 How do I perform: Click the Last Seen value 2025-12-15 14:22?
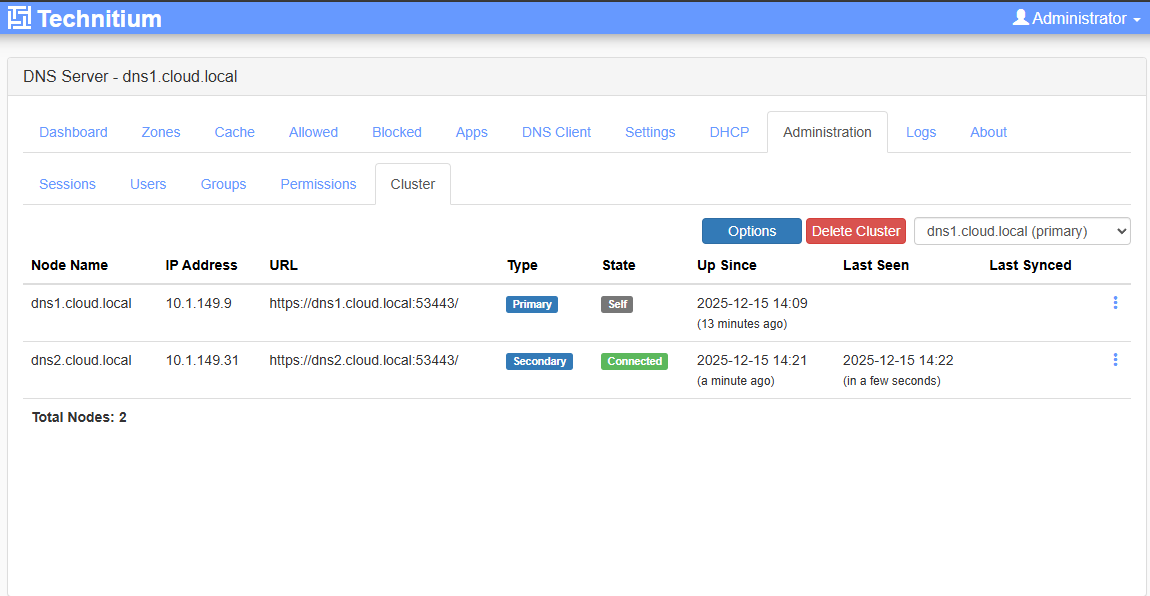point(898,360)
